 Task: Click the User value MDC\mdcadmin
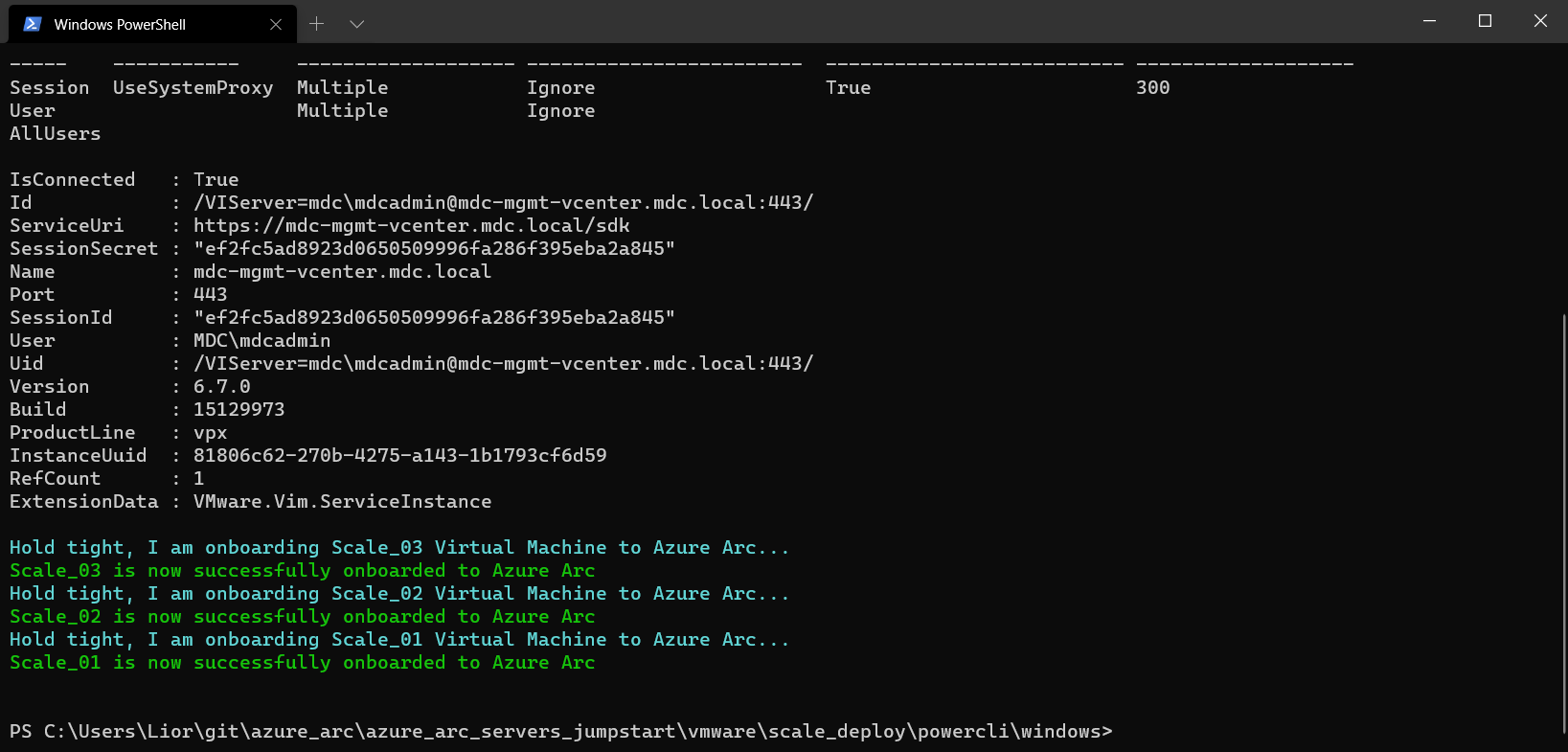click(261, 341)
